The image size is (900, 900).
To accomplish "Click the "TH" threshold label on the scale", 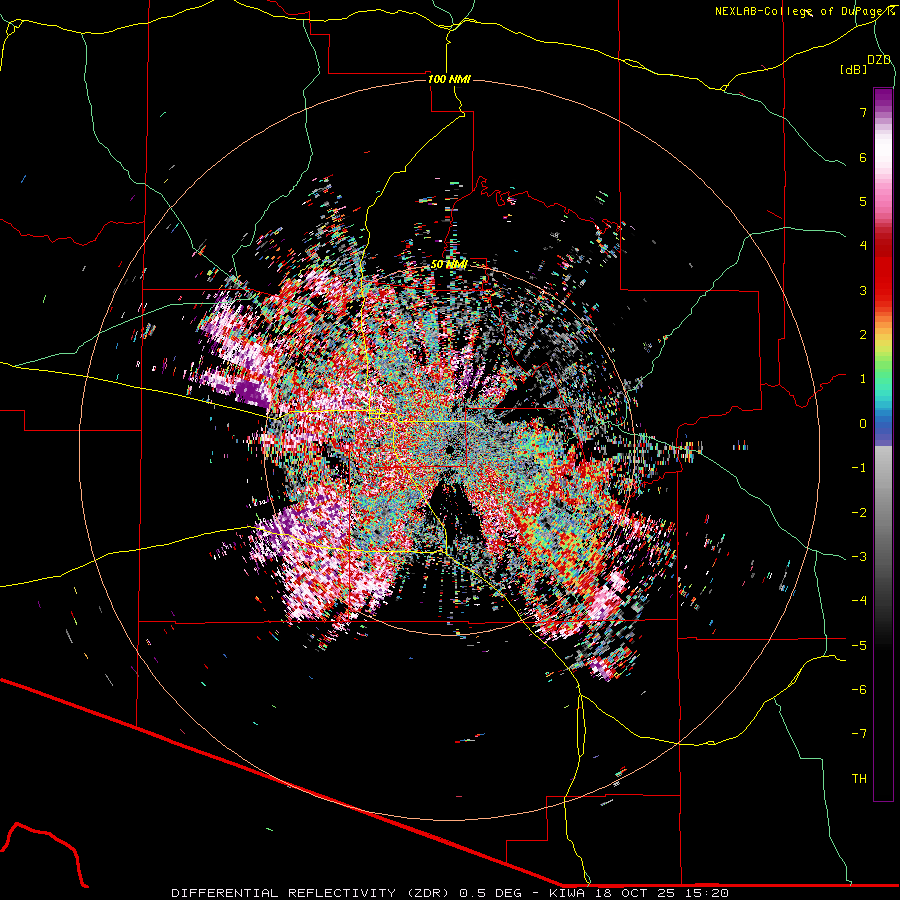I will pyautogui.click(x=859, y=779).
